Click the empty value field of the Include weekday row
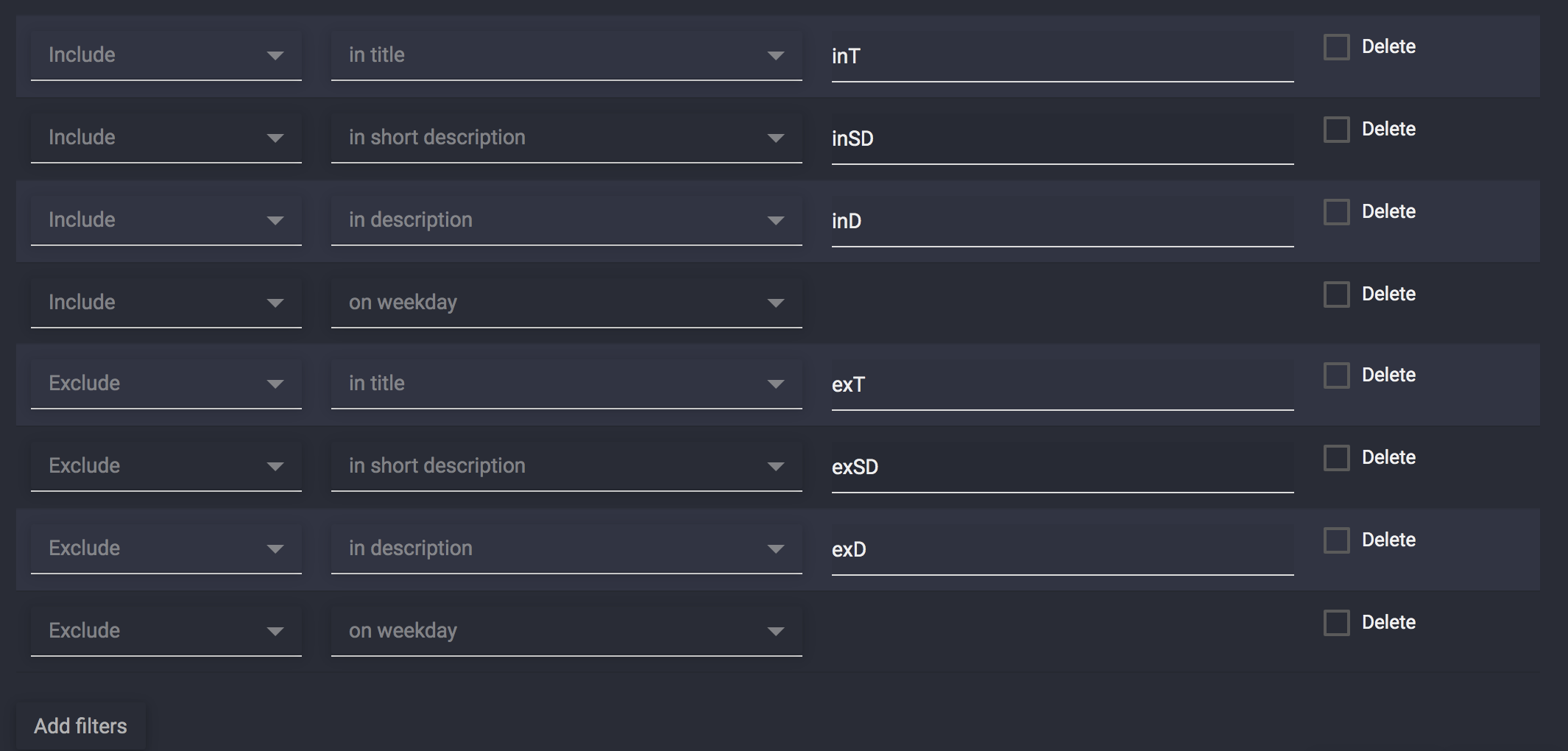 [x=1060, y=302]
